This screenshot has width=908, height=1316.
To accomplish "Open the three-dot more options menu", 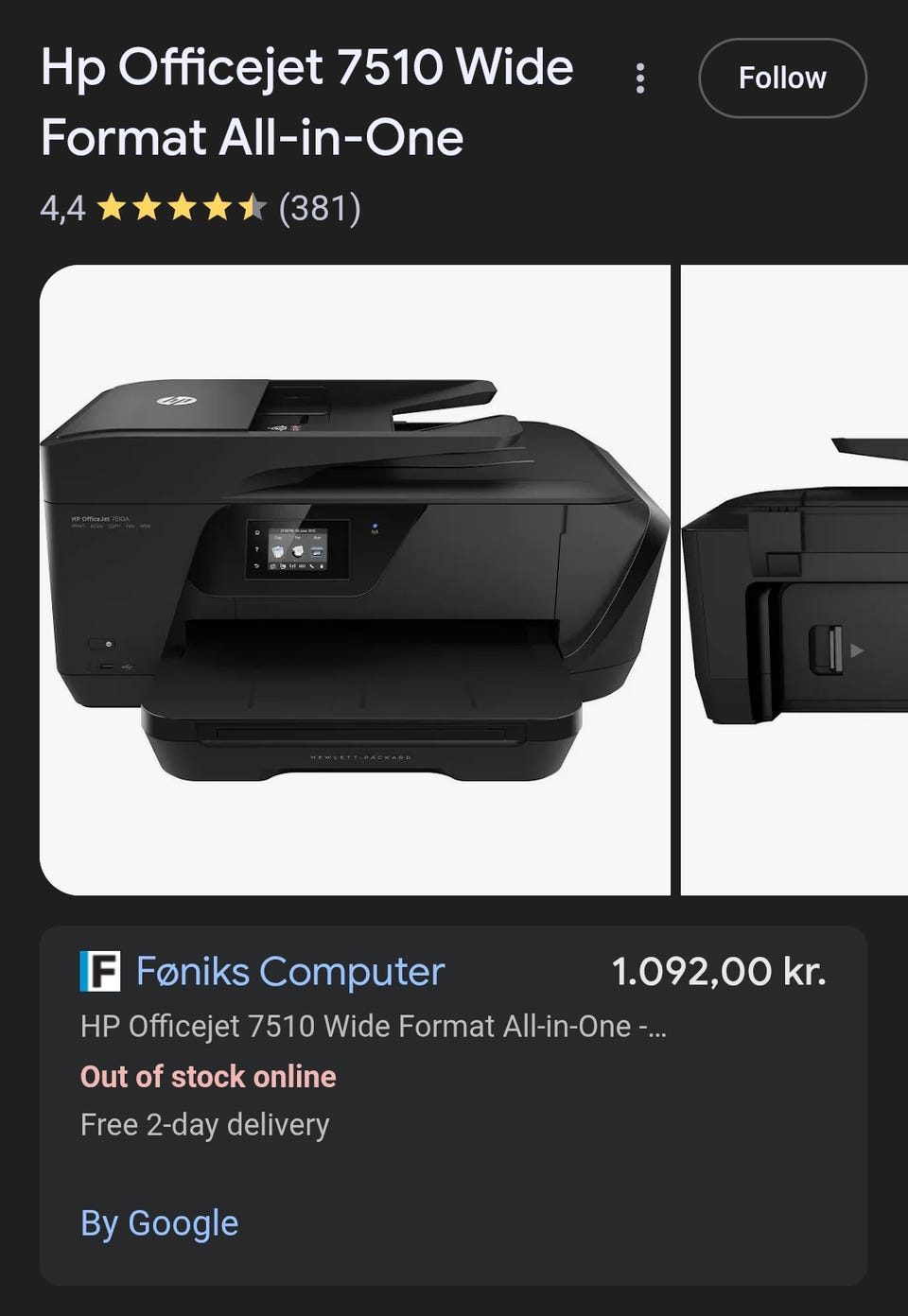I will coord(640,78).
